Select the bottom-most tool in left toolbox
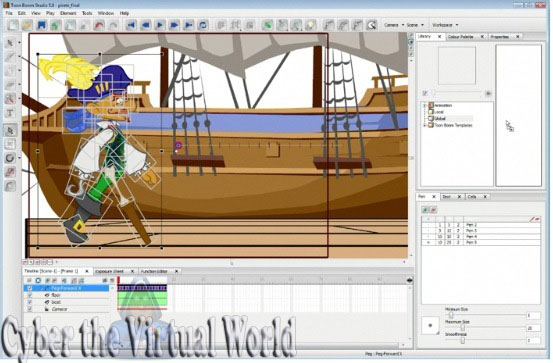Screen dimensions: 553x363 pyautogui.click(x=10, y=186)
